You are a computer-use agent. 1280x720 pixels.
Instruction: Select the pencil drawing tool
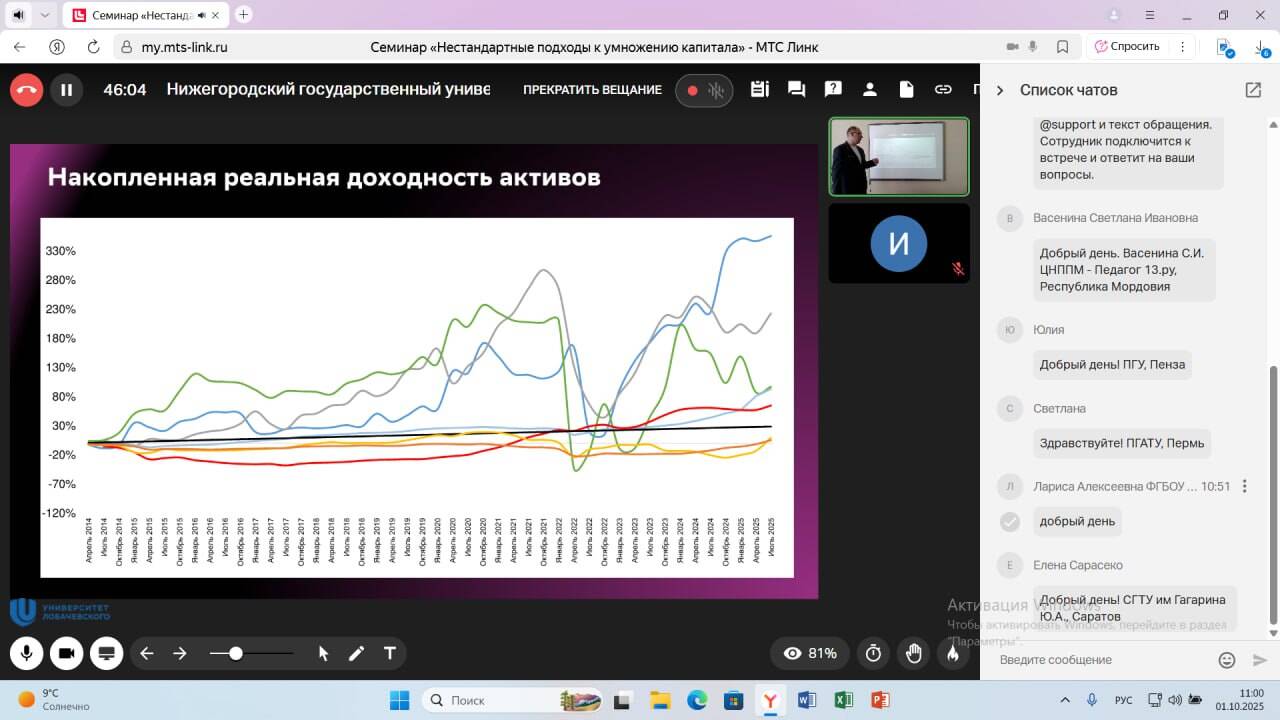click(356, 653)
